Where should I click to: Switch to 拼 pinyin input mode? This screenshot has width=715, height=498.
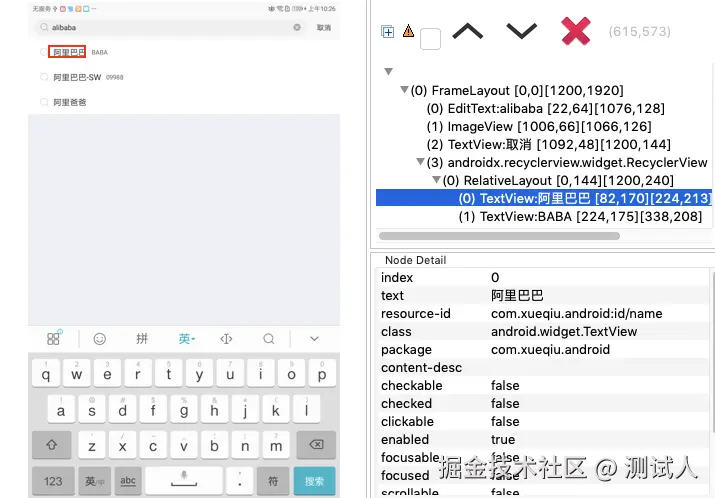[x=142, y=338]
